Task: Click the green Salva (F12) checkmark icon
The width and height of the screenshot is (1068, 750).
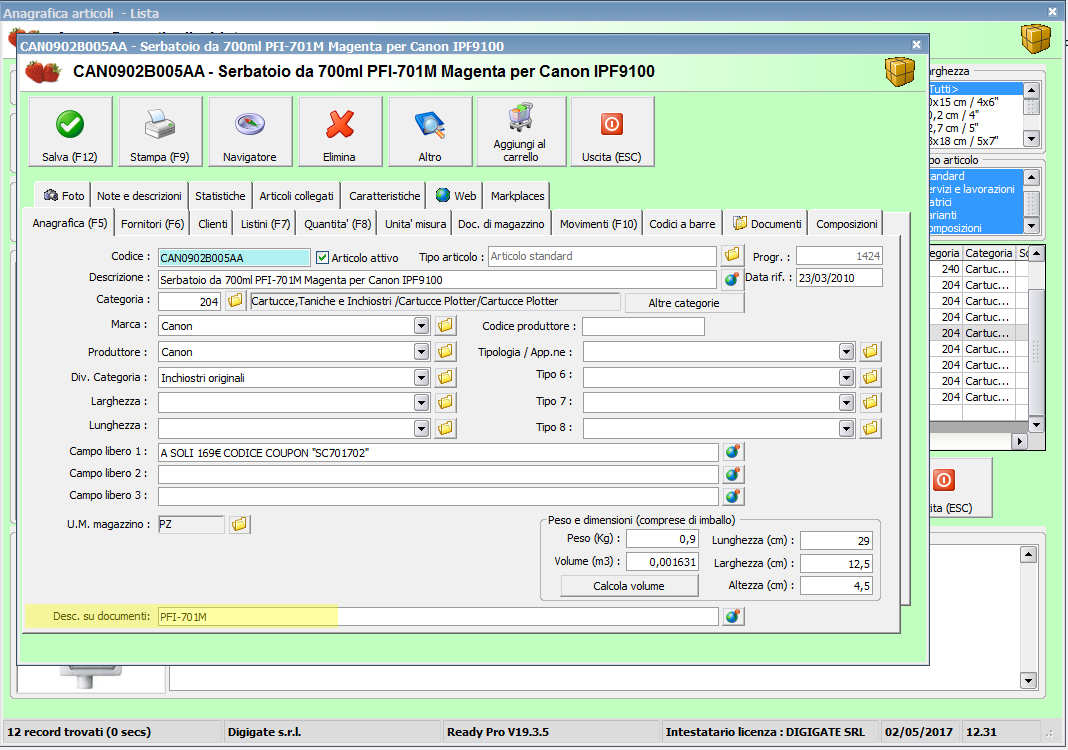Action: pos(70,124)
